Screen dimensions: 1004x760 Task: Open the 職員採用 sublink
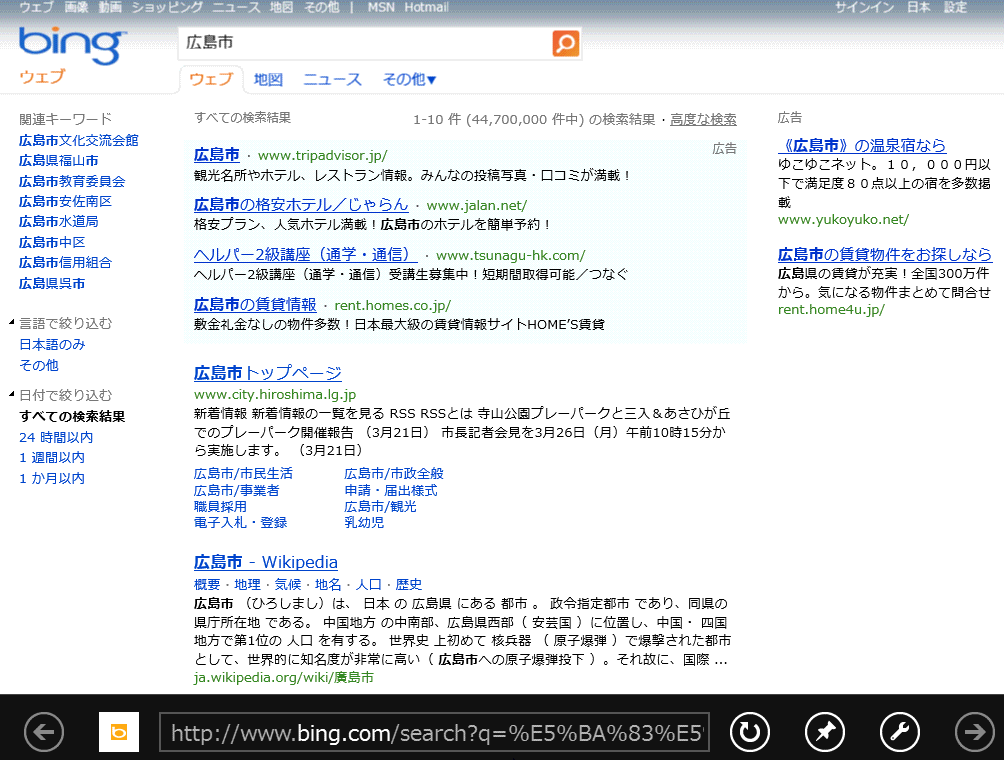tap(220, 506)
